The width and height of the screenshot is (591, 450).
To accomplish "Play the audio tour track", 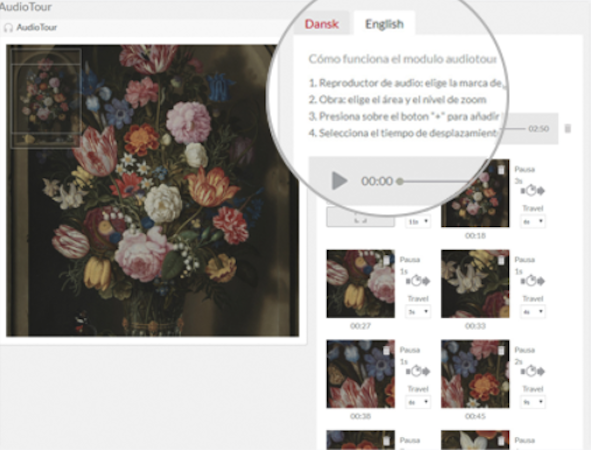I will pos(339,181).
